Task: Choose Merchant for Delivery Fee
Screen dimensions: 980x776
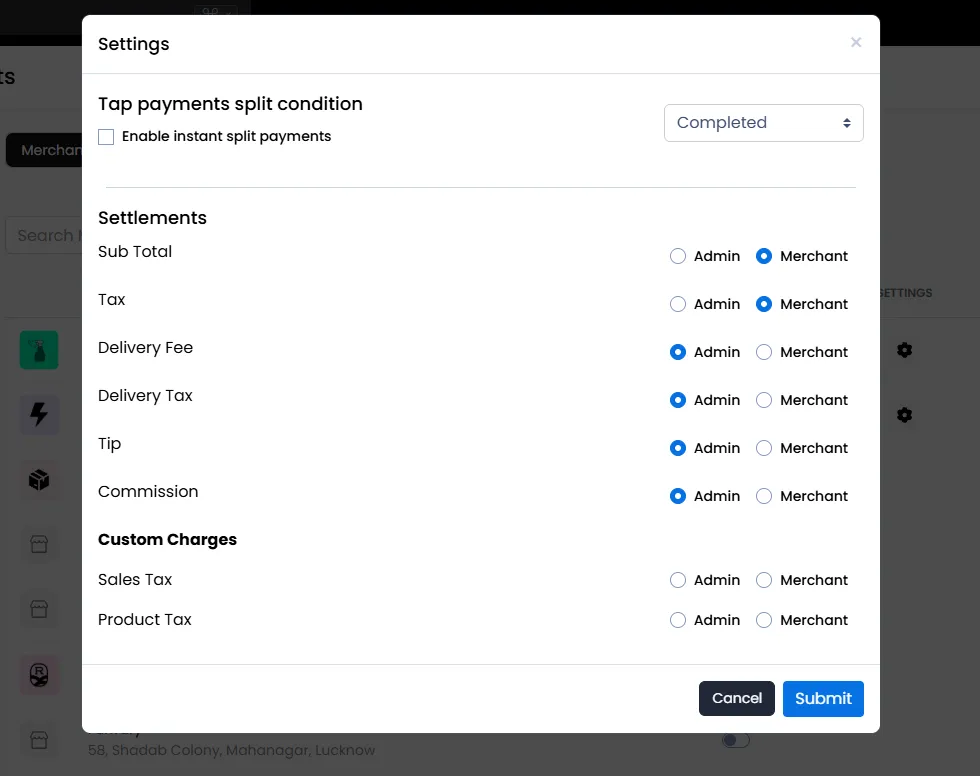Action: click(764, 352)
